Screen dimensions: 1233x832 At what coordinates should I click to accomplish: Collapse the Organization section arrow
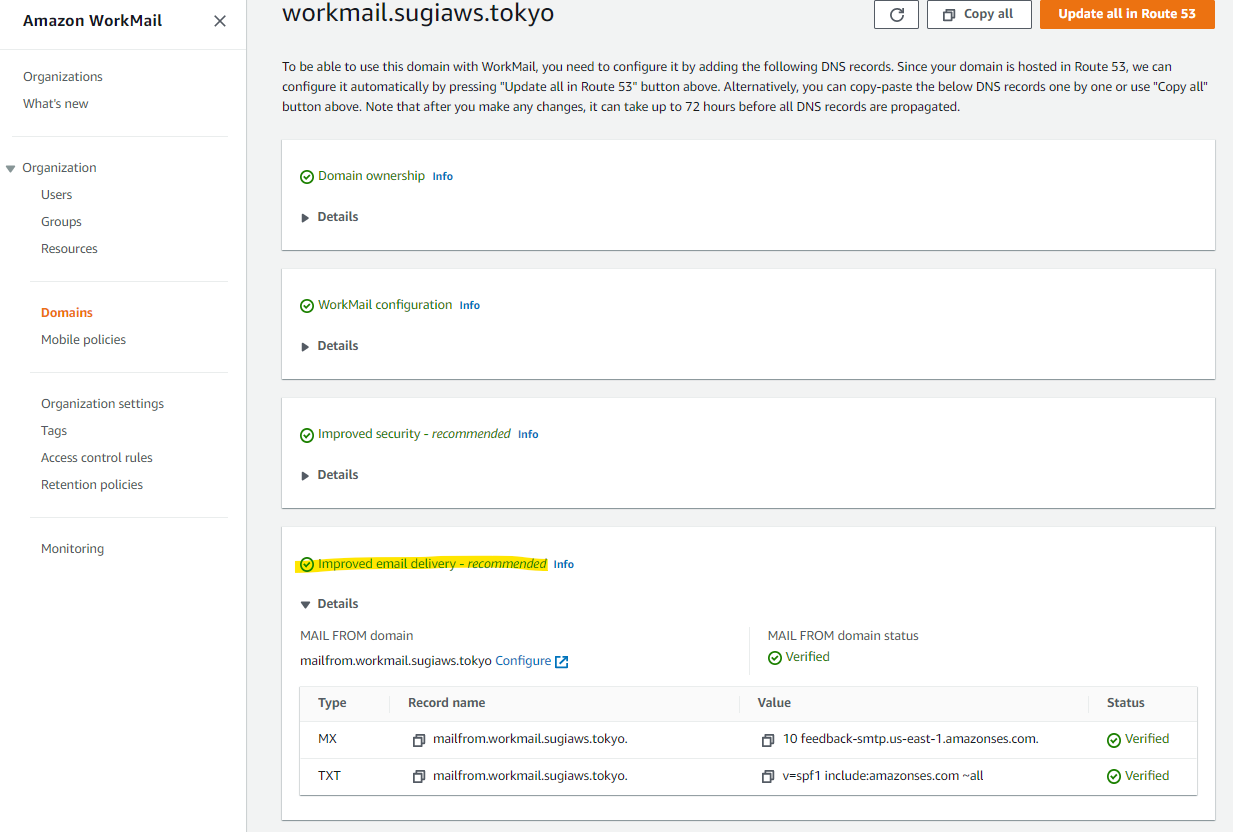click(x=11, y=168)
